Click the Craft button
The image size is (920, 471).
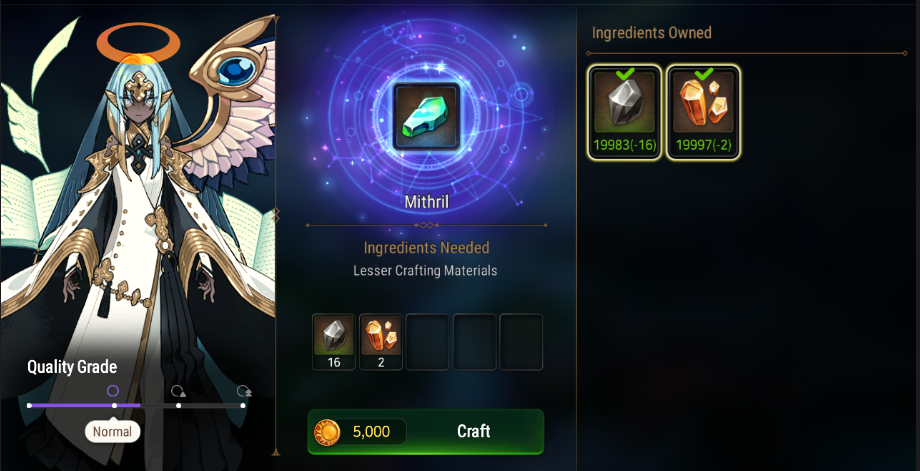(x=426, y=432)
